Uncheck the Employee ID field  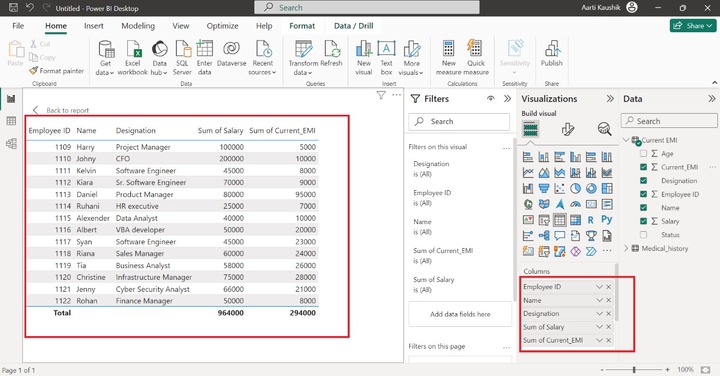643,194
